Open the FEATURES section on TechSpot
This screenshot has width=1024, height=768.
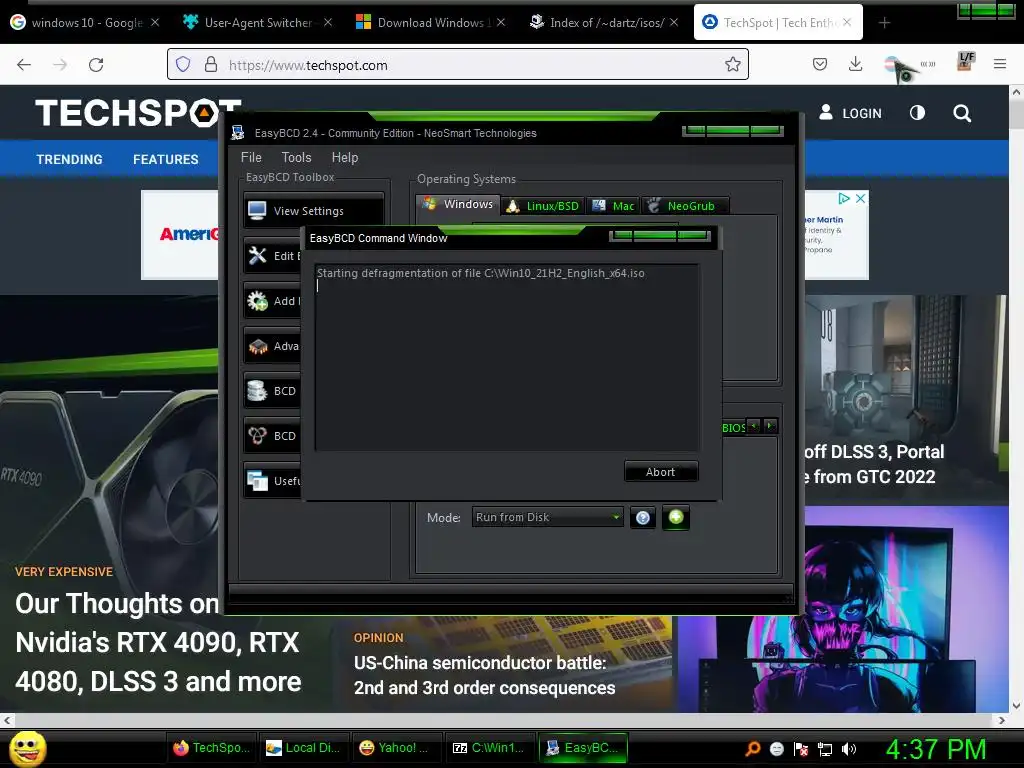(166, 159)
